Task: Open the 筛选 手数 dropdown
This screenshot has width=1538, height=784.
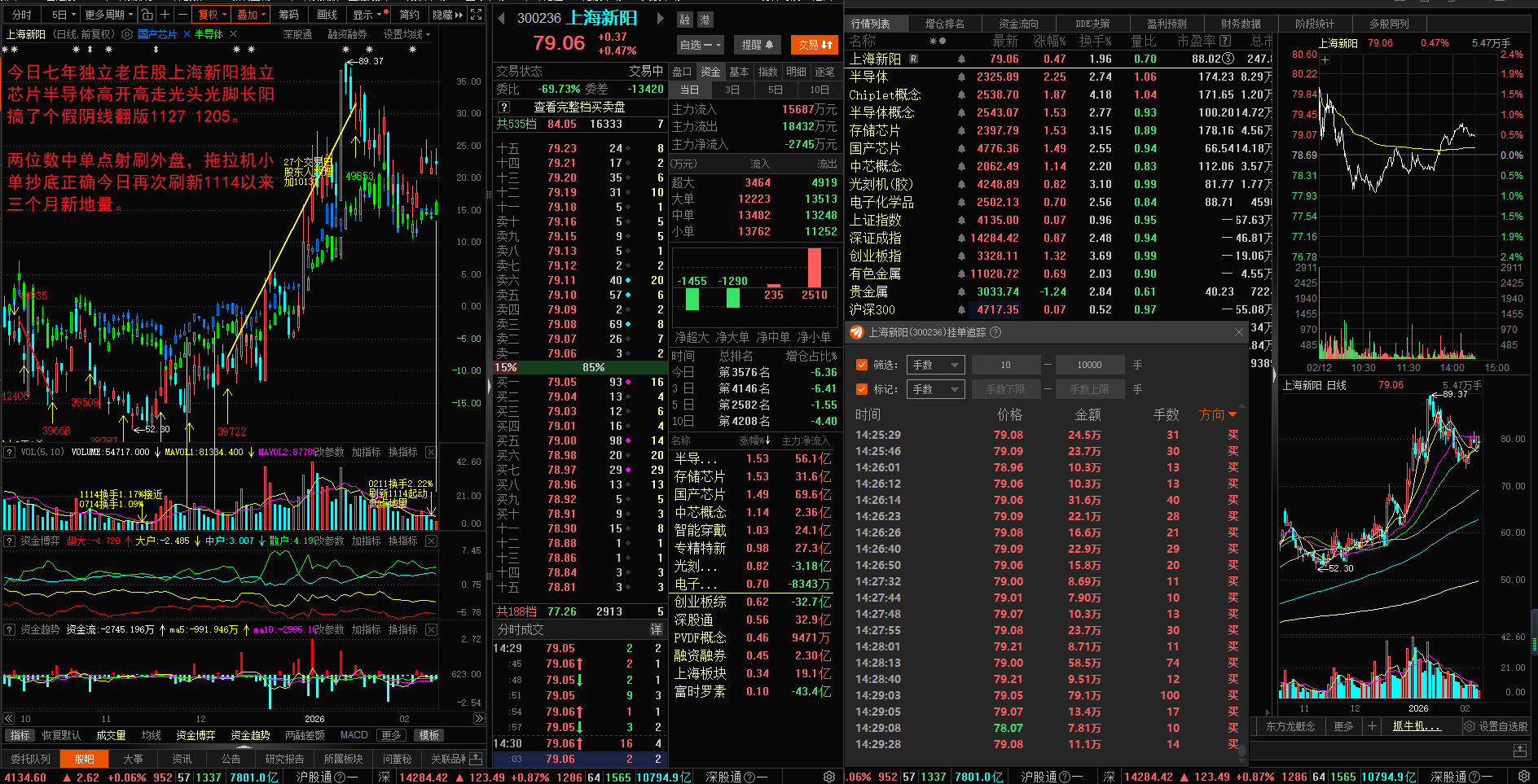Action: click(936, 365)
